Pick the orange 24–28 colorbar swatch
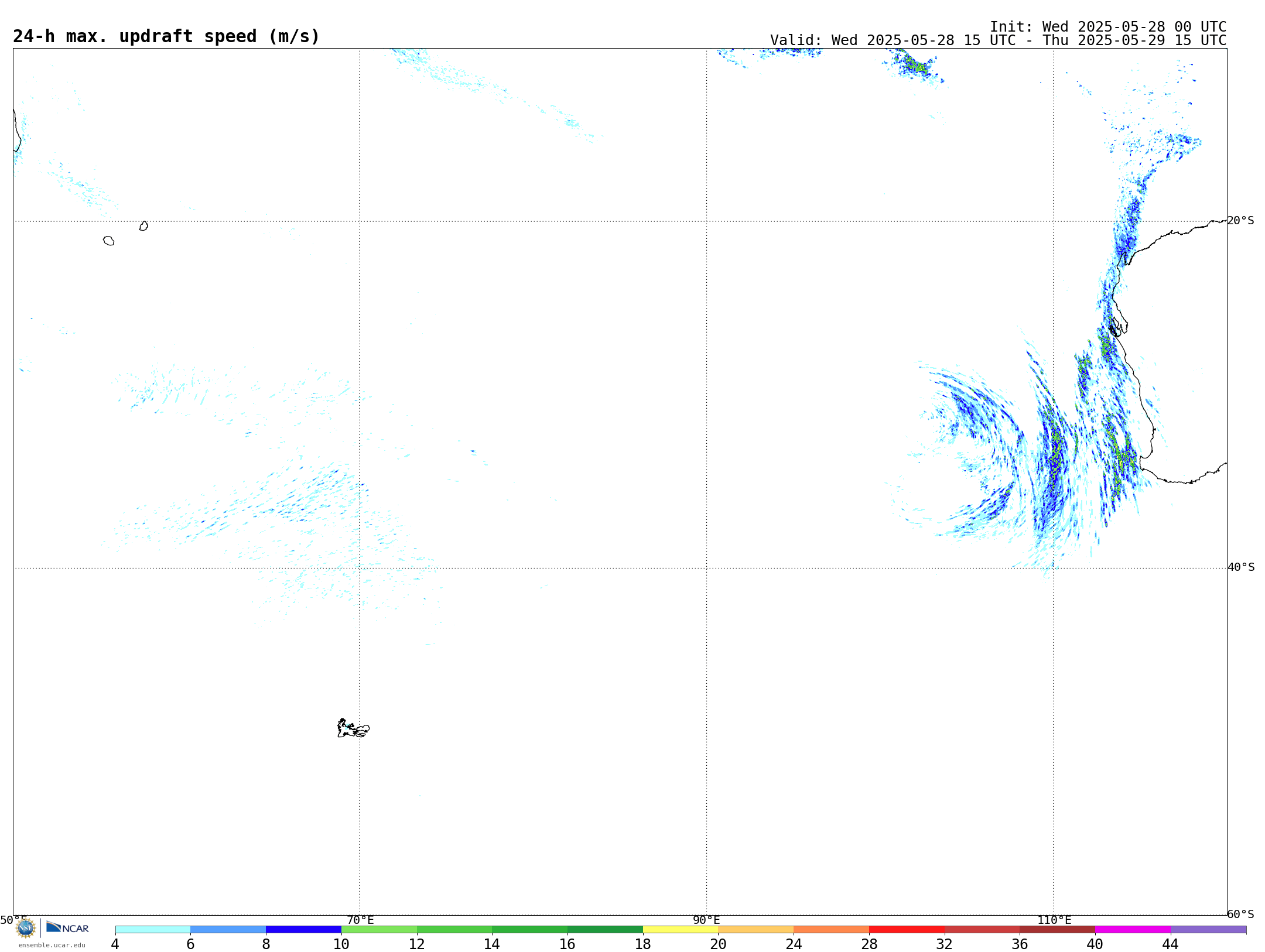 832,929
